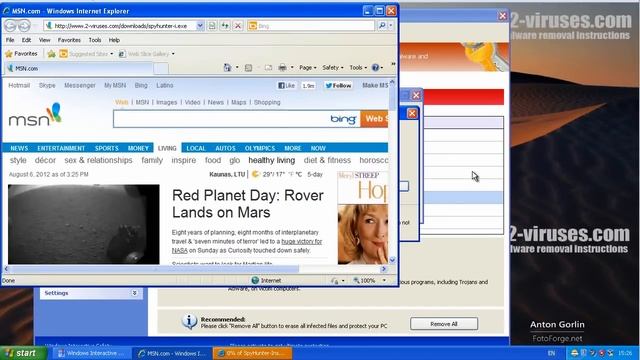Open the Web Slice Gallery dropdown

tap(173, 54)
